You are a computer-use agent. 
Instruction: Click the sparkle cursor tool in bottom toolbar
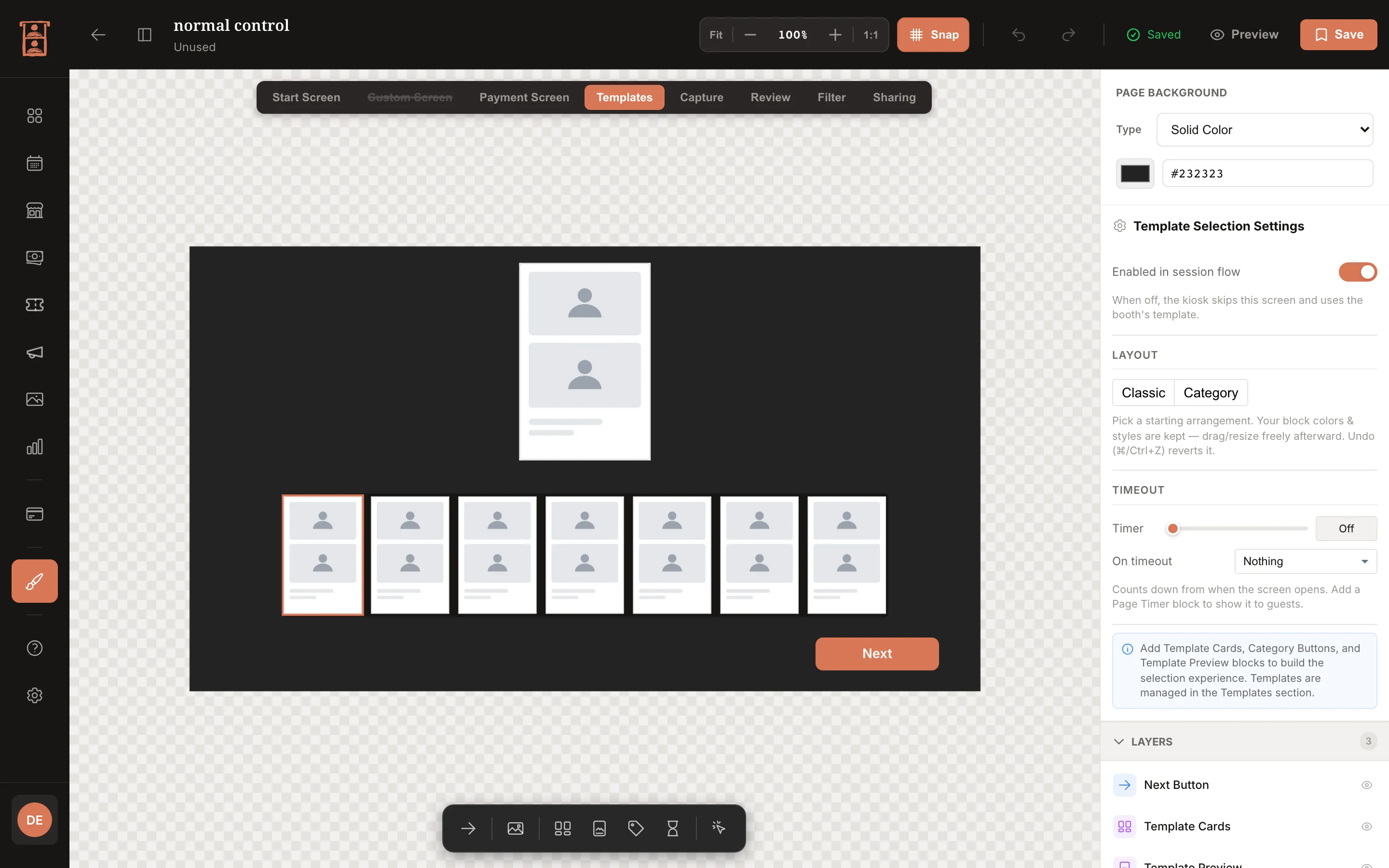tap(719, 828)
